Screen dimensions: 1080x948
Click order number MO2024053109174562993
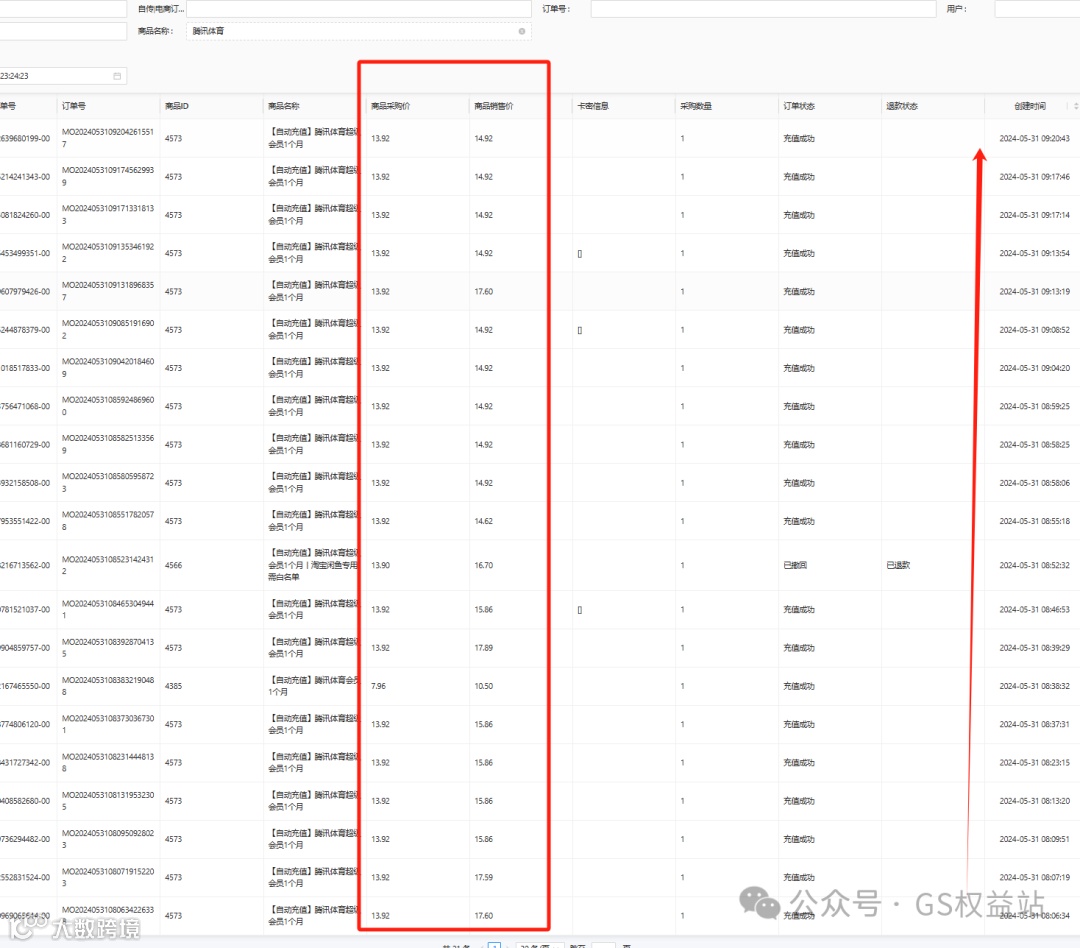(x=108, y=176)
